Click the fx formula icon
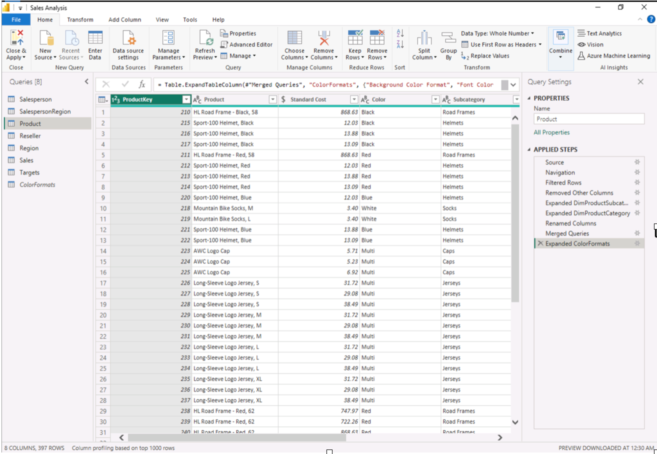The width and height of the screenshot is (657, 454). [142, 85]
